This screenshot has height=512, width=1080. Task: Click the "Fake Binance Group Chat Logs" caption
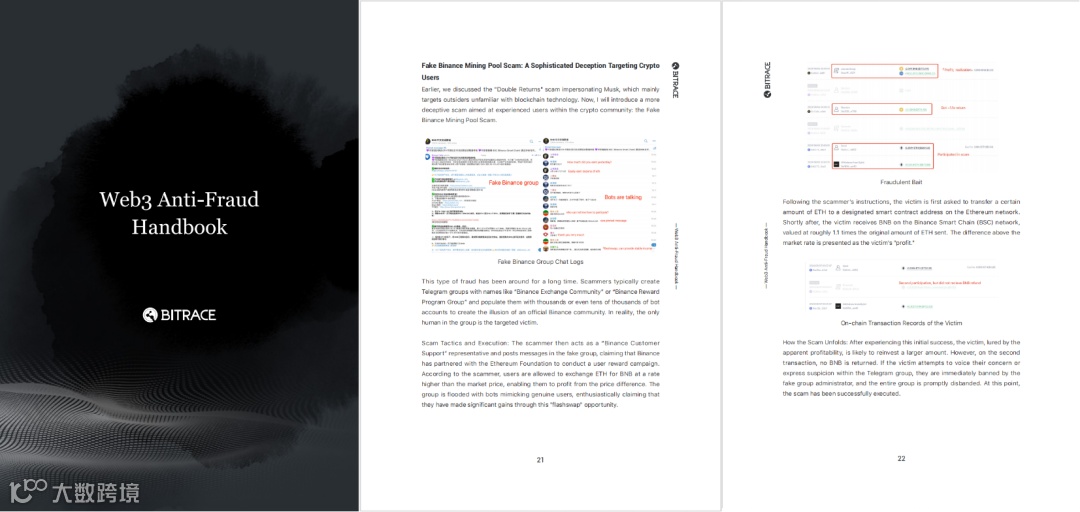(x=540, y=262)
